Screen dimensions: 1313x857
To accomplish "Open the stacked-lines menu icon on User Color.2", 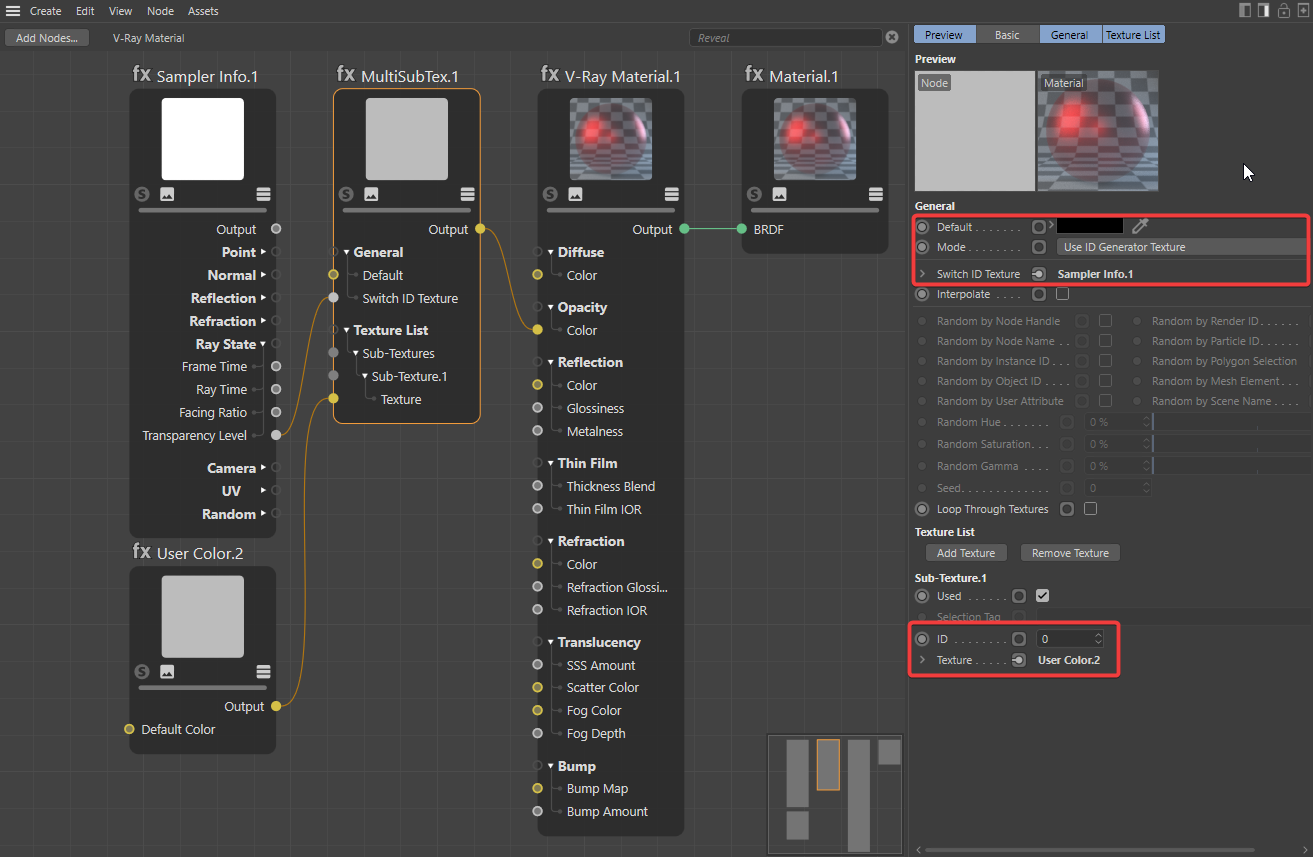I will [263, 671].
